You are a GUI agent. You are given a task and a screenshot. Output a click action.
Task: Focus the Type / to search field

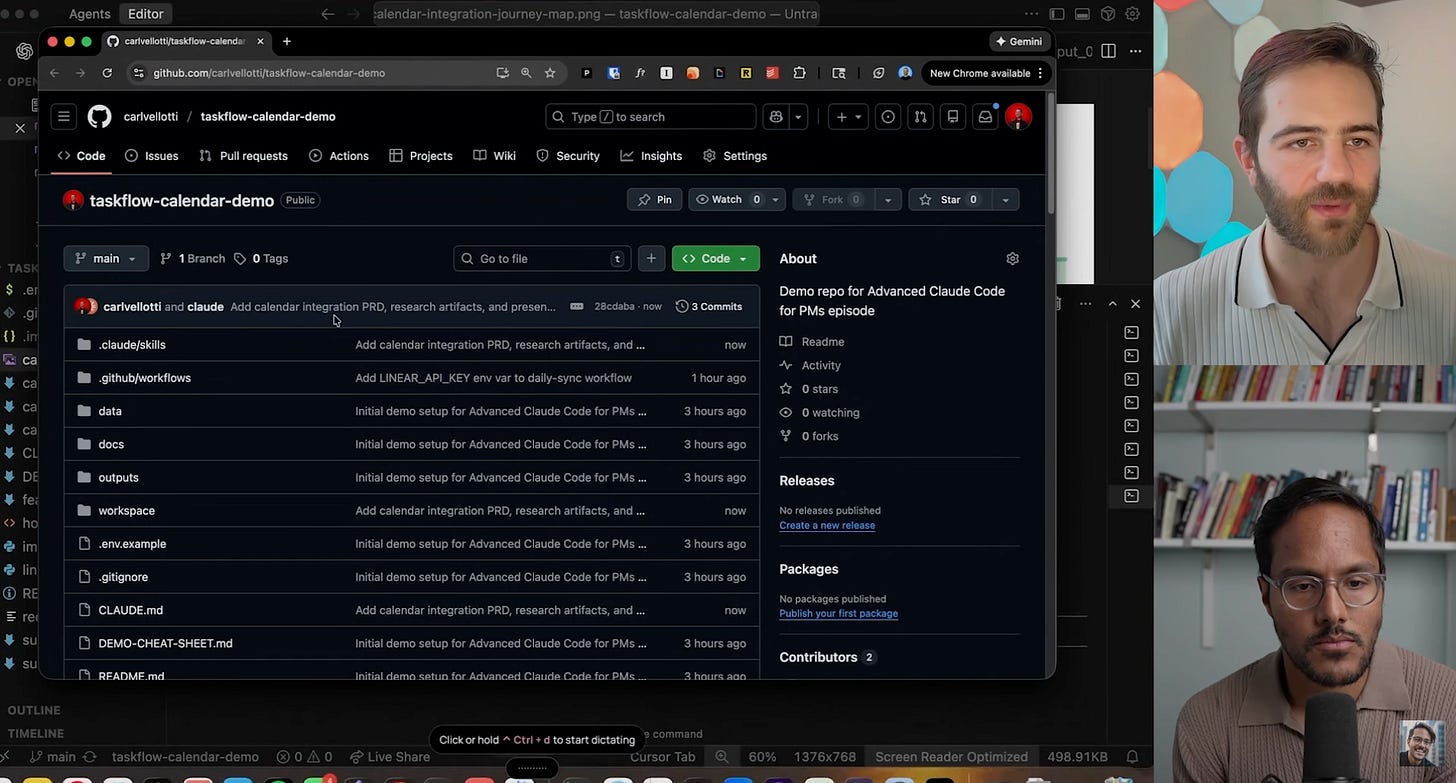click(650, 117)
